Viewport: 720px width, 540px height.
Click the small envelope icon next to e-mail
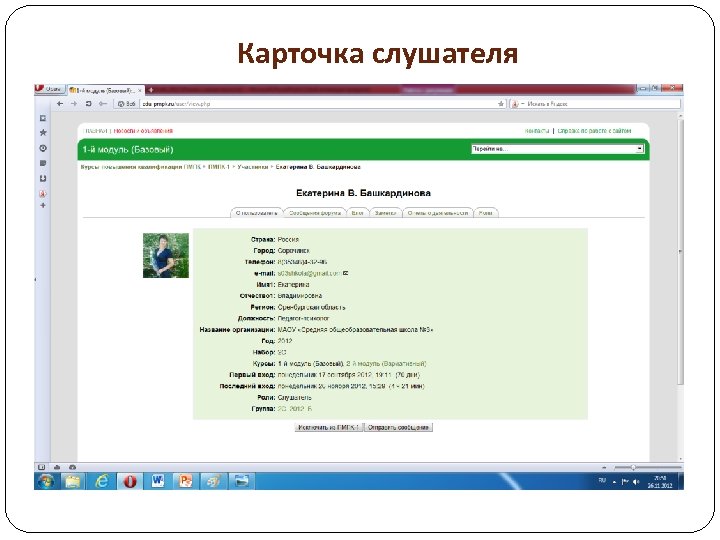(x=345, y=273)
